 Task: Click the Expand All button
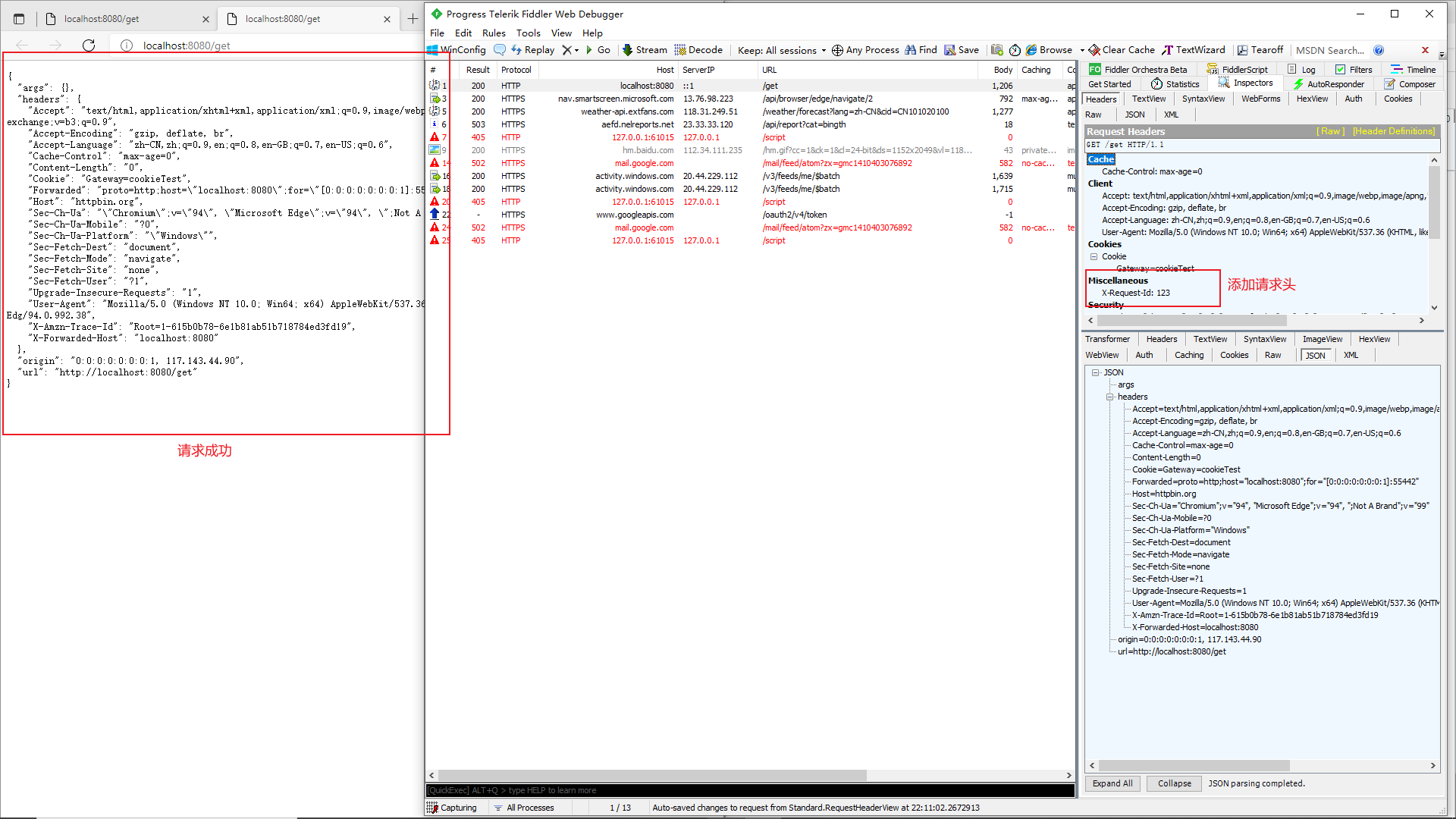tap(1112, 783)
